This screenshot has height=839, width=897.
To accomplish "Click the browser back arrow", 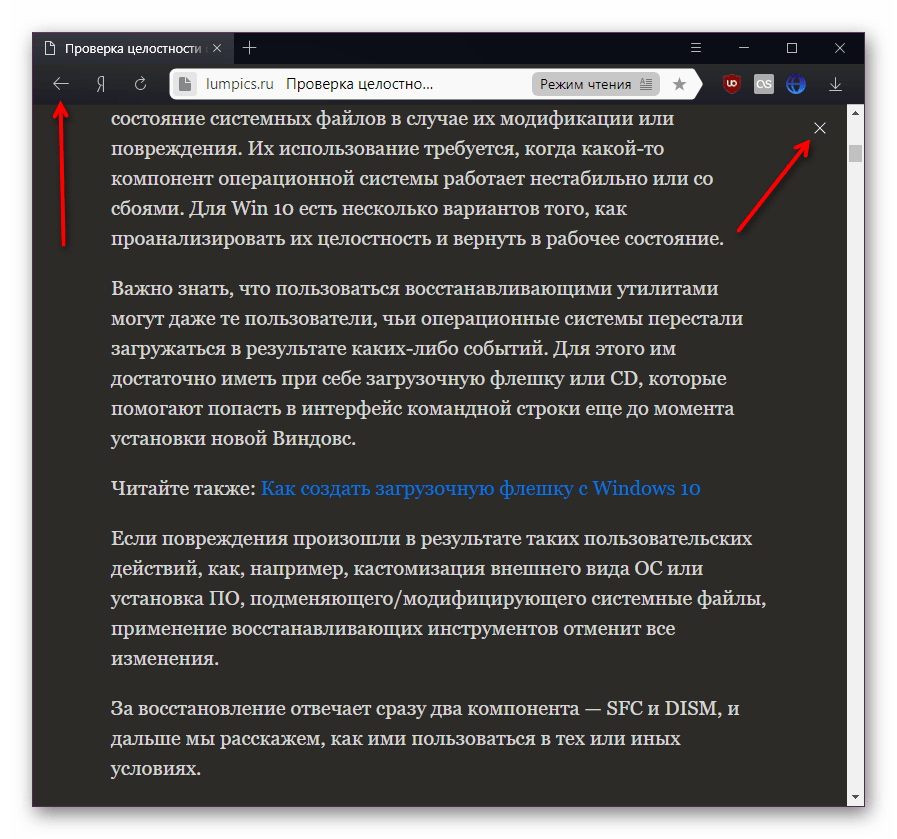I will point(61,84).
